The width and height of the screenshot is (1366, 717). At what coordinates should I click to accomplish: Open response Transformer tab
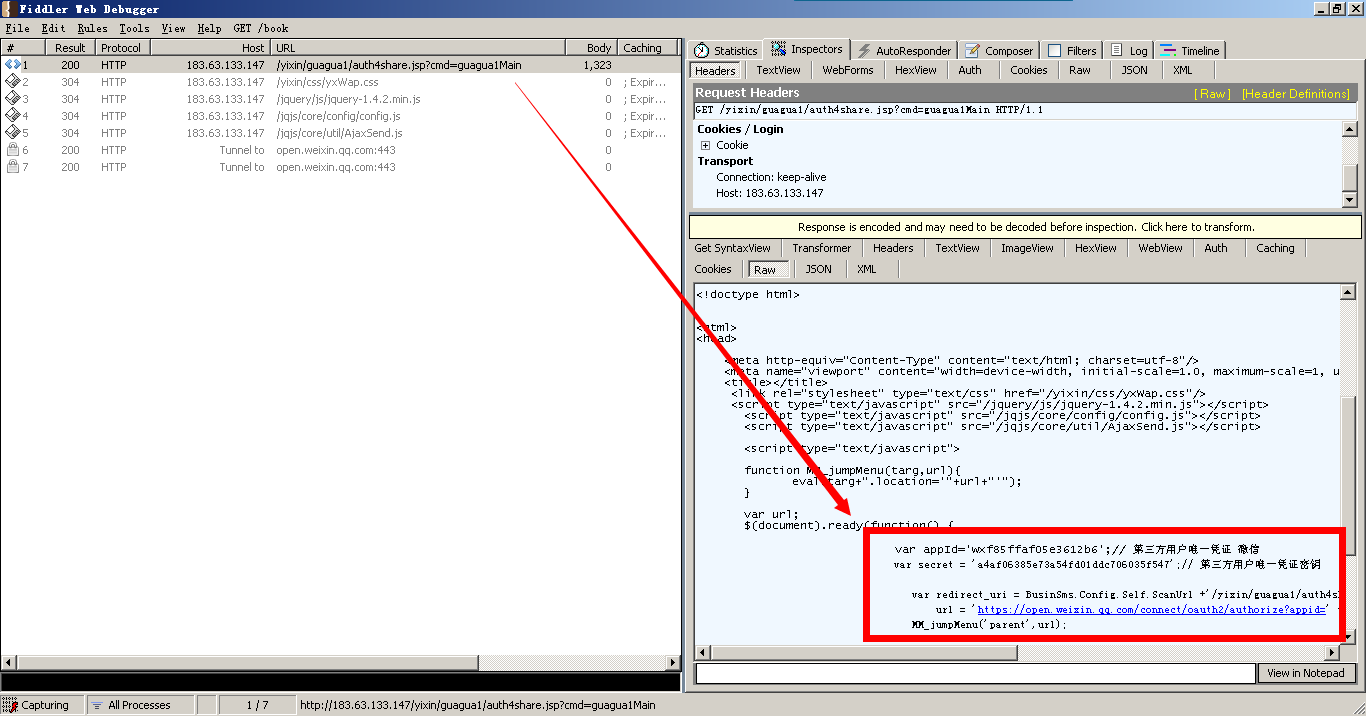click(821, 248)
